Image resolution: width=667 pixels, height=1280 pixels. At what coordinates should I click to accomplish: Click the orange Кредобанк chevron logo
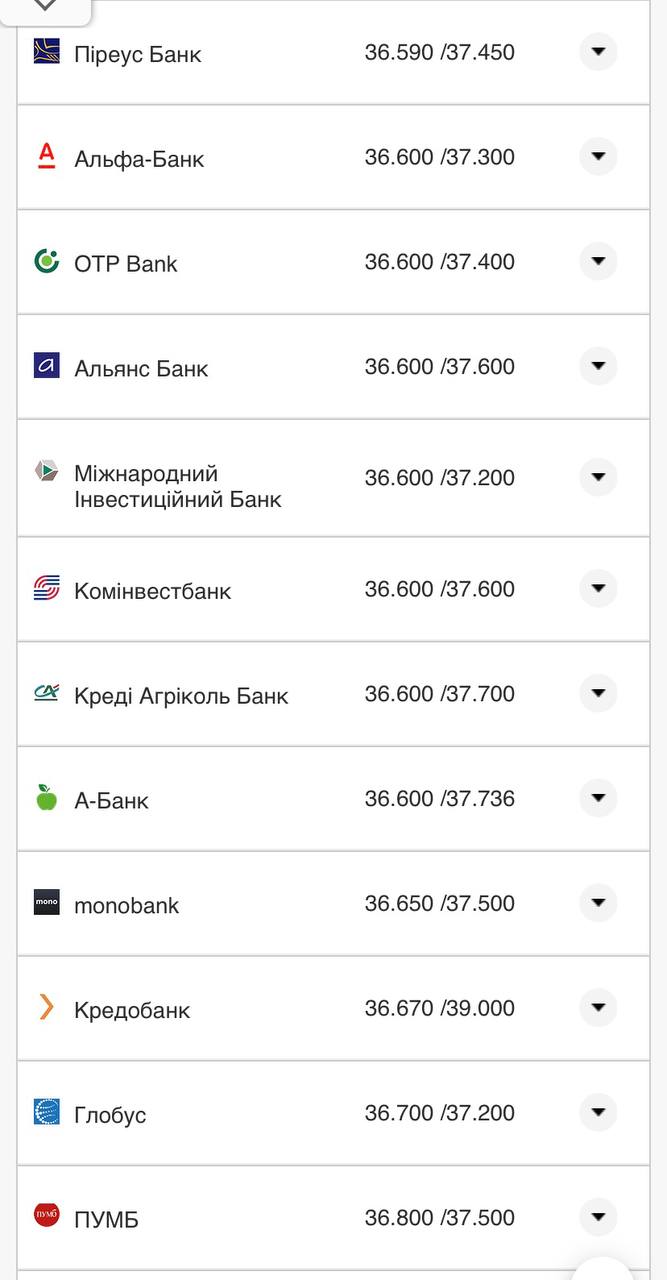click(x=47, y=1007)
